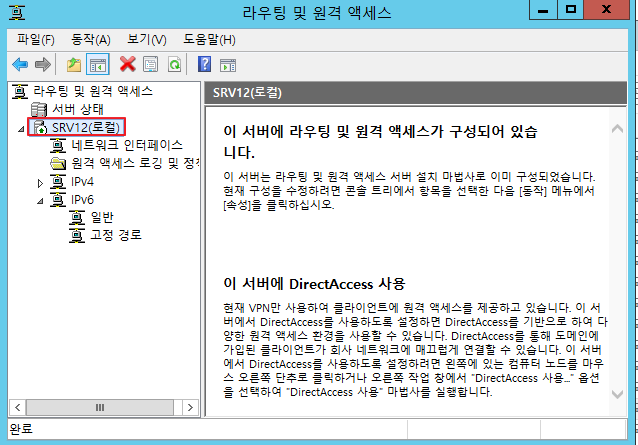Click the app icon in the title bar

16,12
